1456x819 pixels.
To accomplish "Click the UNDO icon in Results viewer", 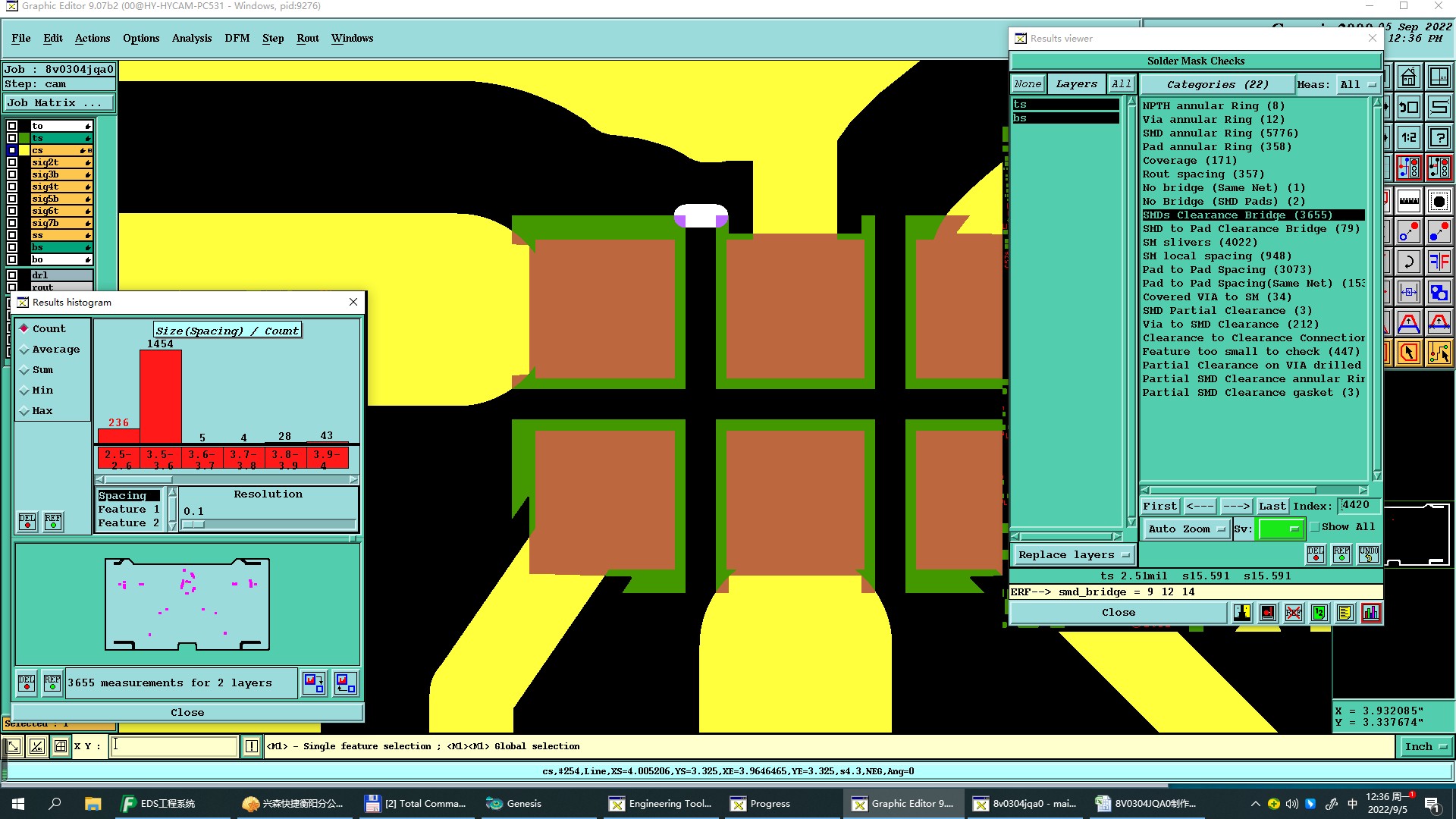I will [1368, 554].
